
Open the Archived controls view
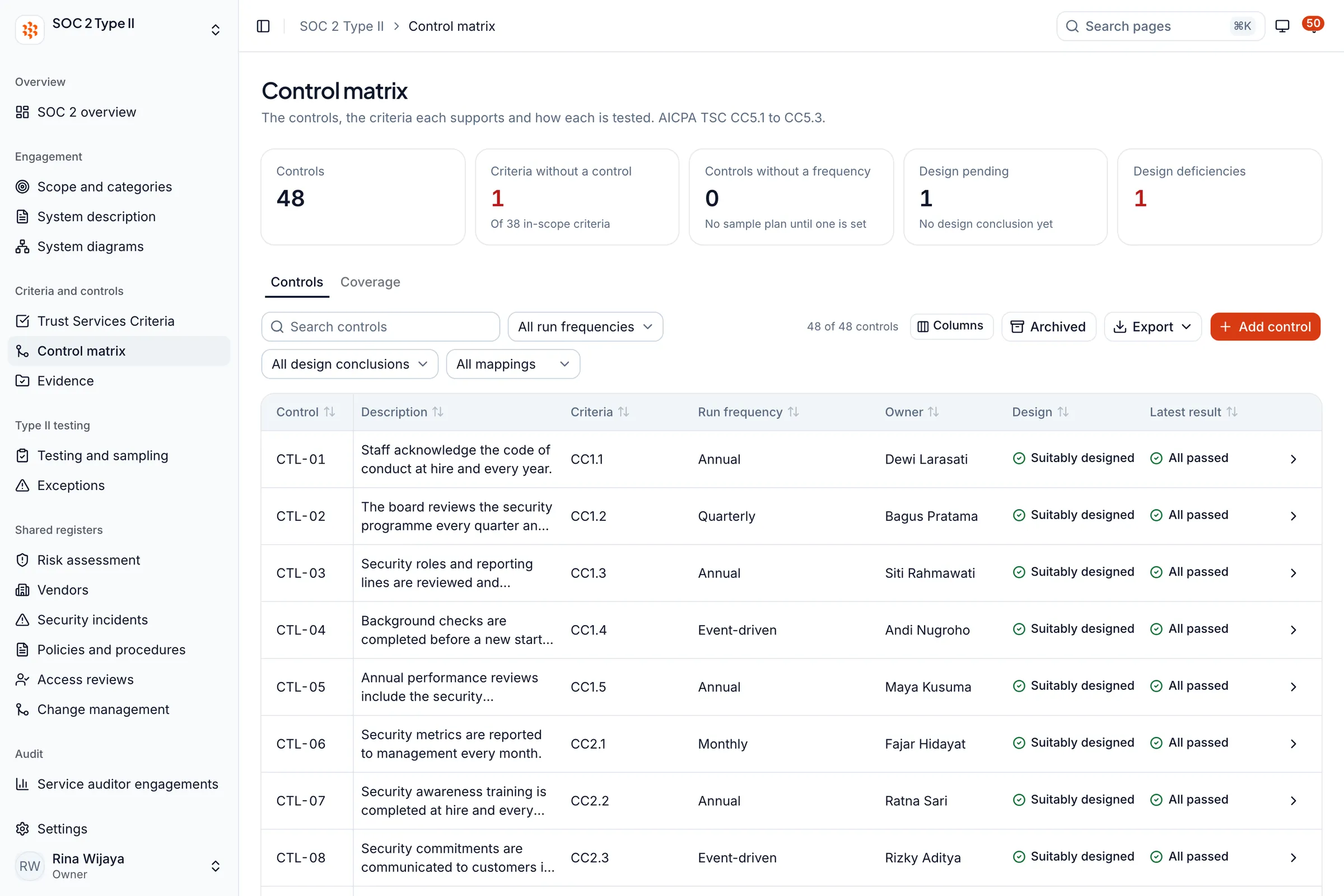click(1048, 327)
